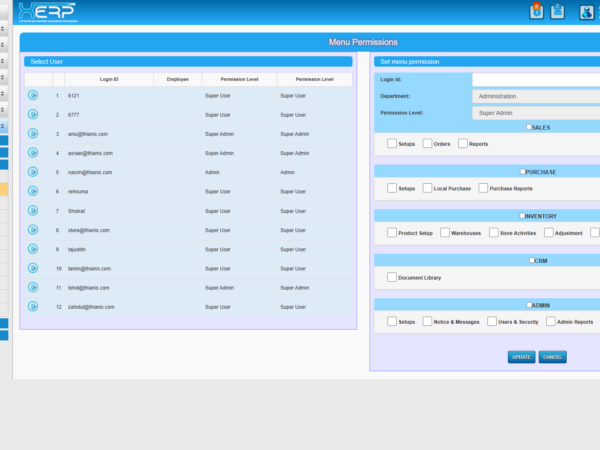Click the XERP logo
Screen dimensions: 600x450
(x=48, y=12)
